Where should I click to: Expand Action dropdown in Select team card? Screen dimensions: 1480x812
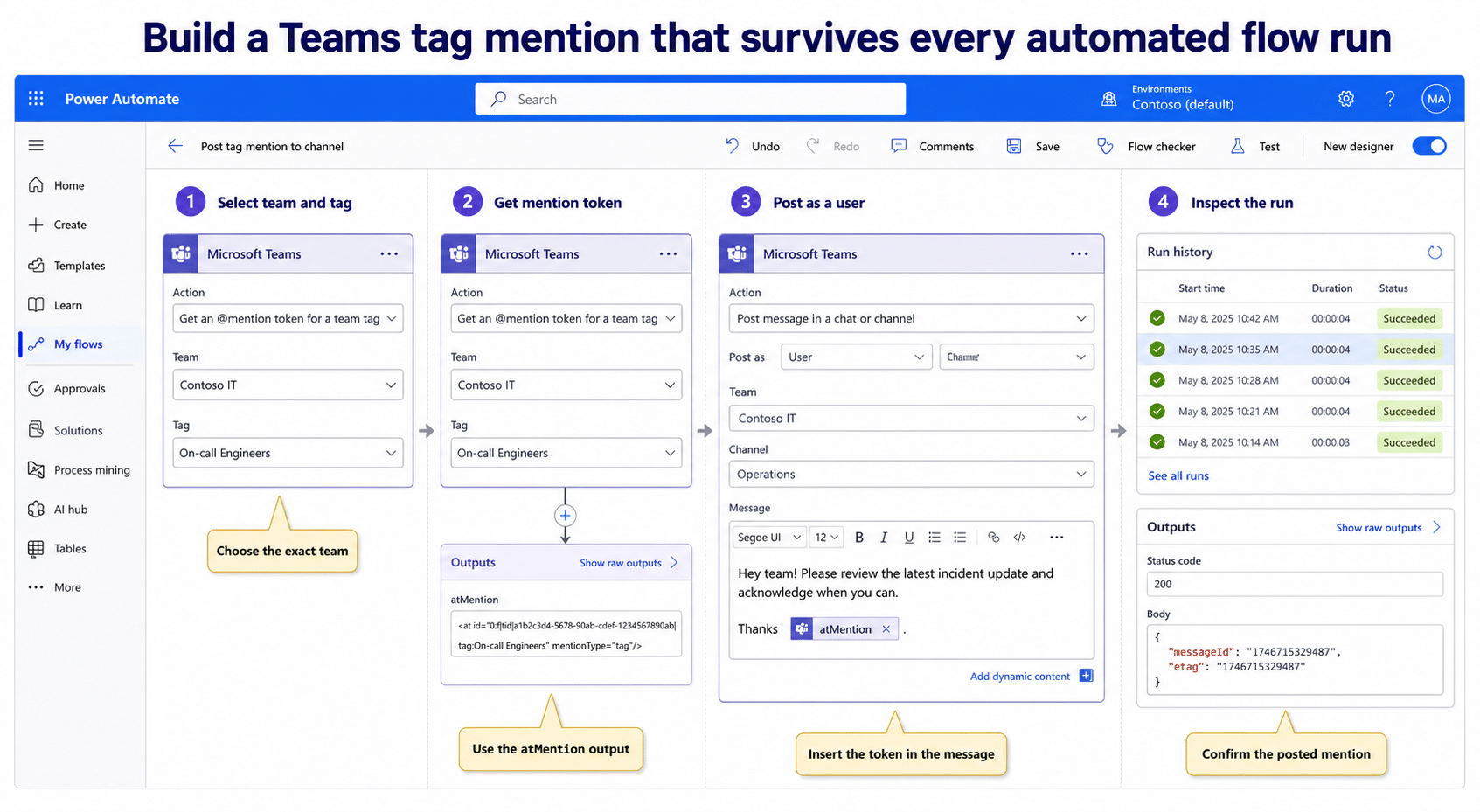coord(288,318)
